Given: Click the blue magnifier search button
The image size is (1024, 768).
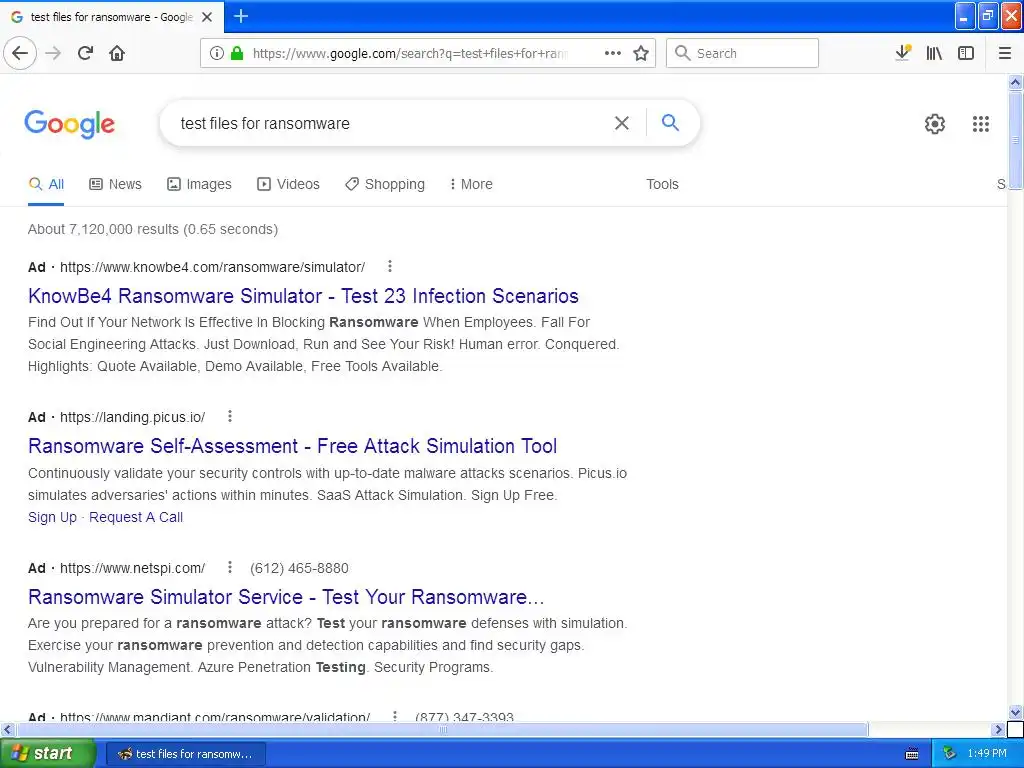Looking at the screenshot, I should click(670, 123).
